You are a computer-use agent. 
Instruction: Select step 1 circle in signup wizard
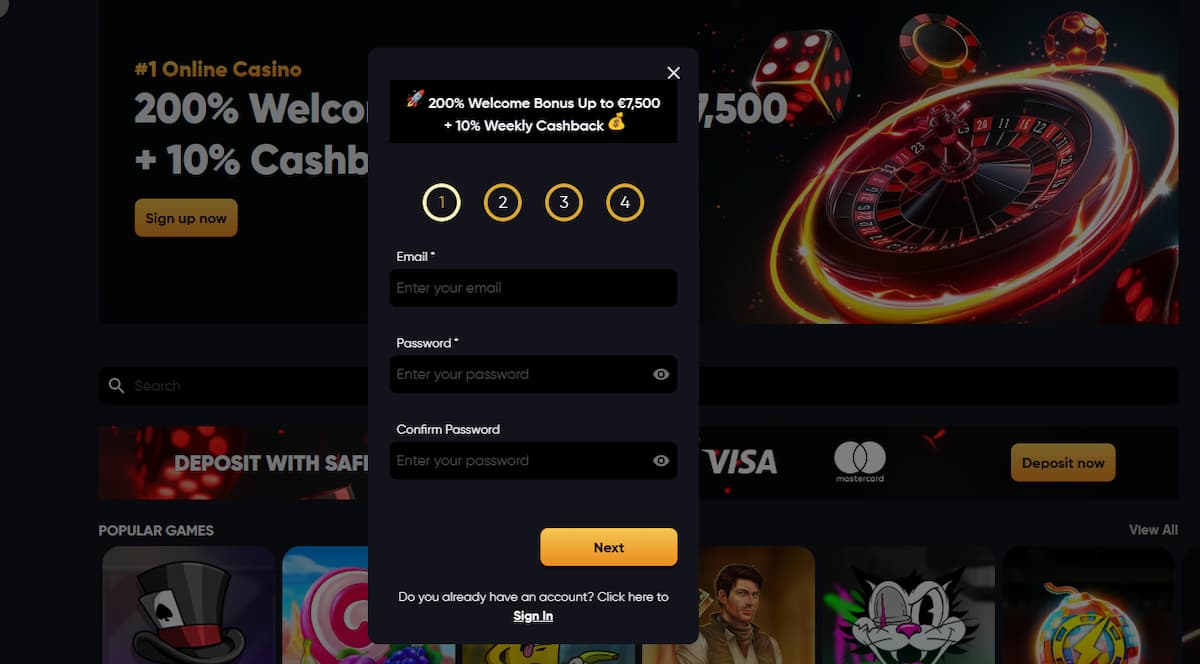441,203
